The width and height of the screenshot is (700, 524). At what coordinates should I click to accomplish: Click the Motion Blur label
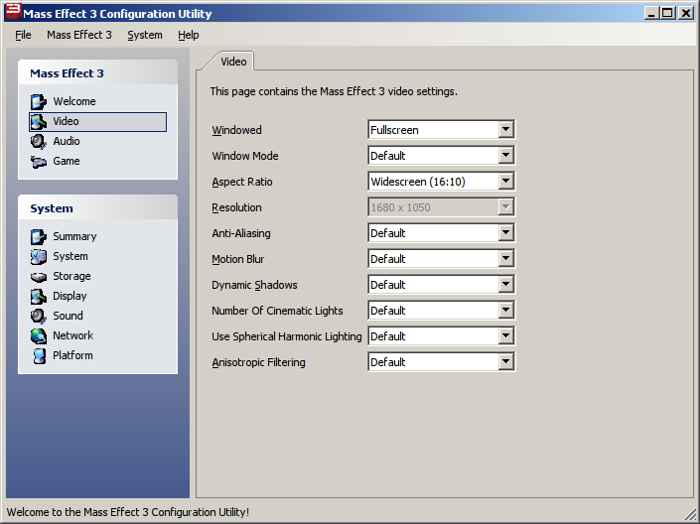pos(238,259)
